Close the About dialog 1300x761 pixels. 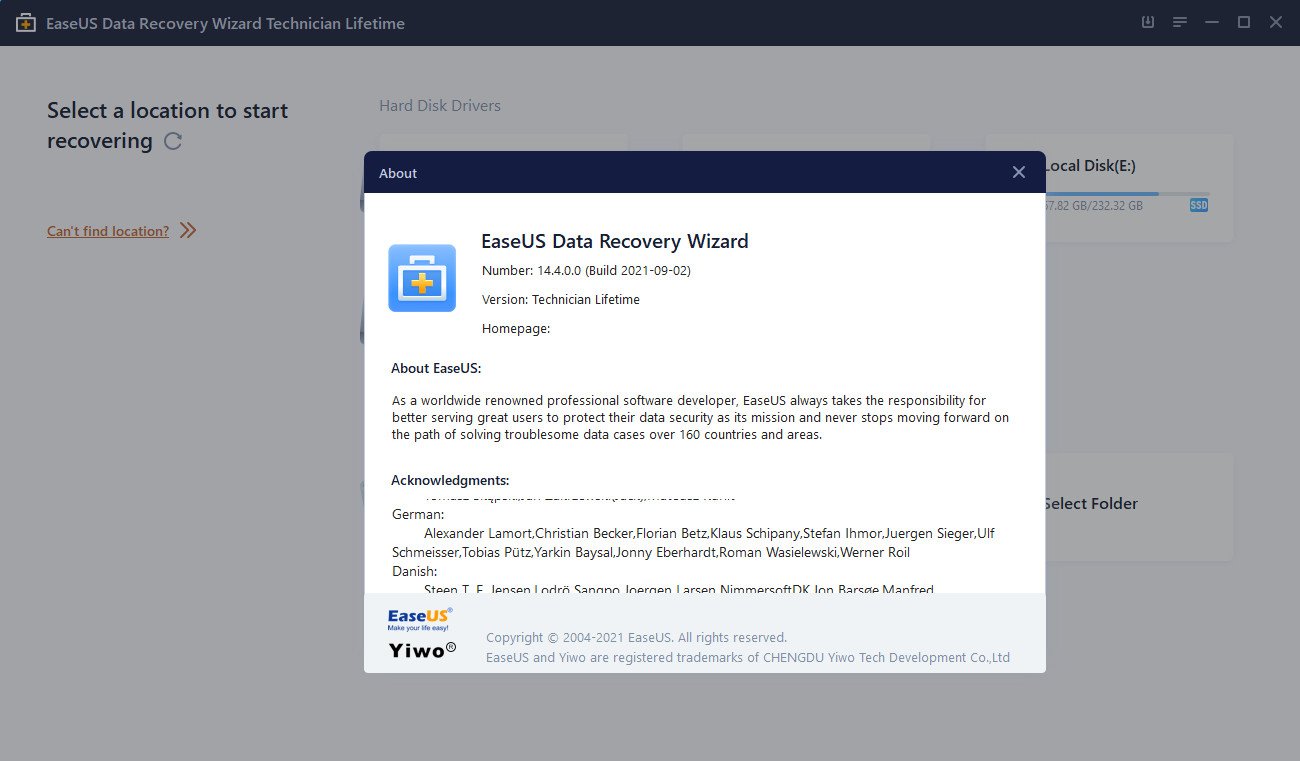coord(1018,172)
